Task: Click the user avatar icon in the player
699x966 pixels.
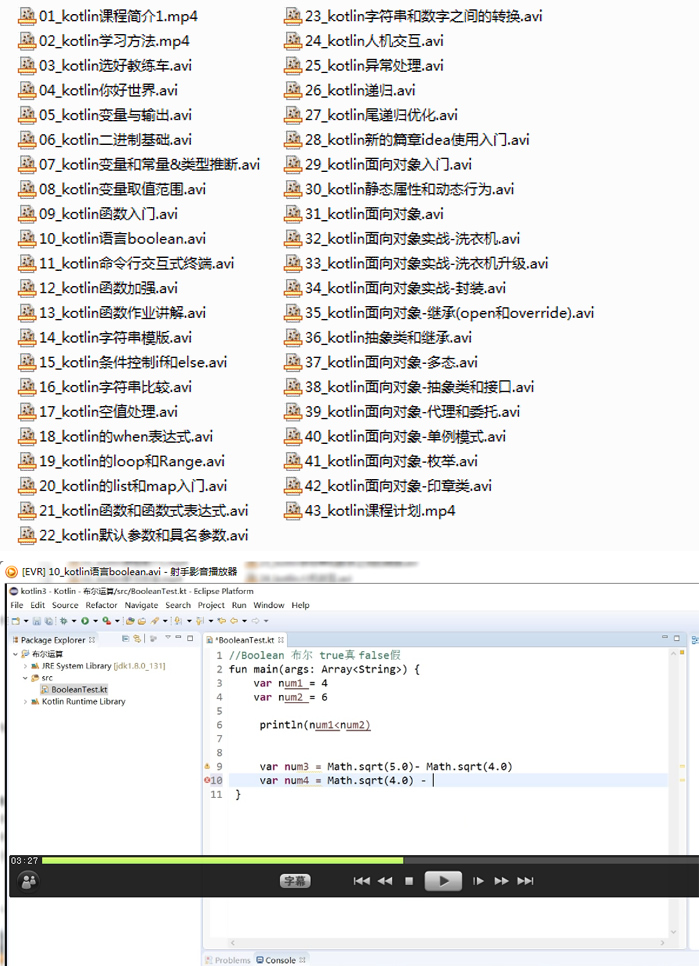Action: (28, 881)
